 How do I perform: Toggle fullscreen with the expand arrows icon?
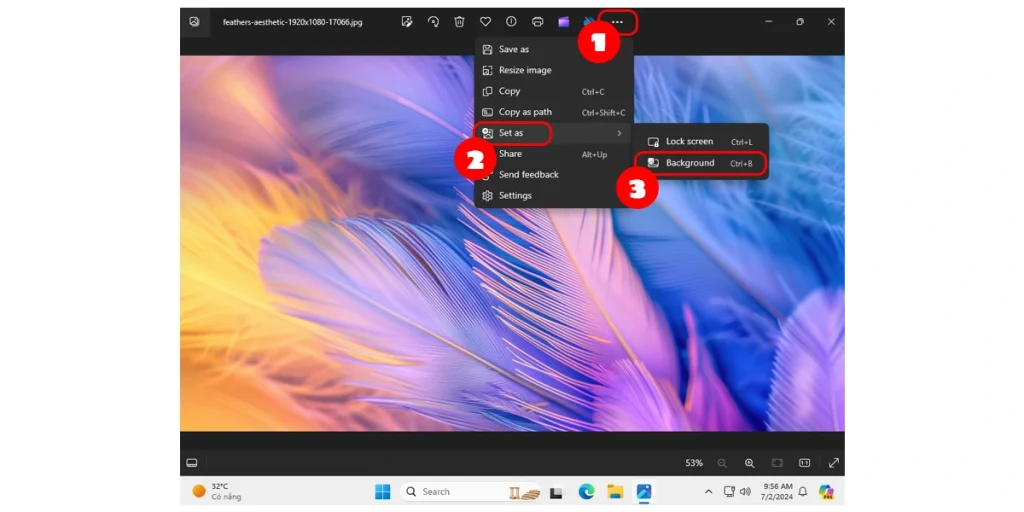[x=834, y=463]
